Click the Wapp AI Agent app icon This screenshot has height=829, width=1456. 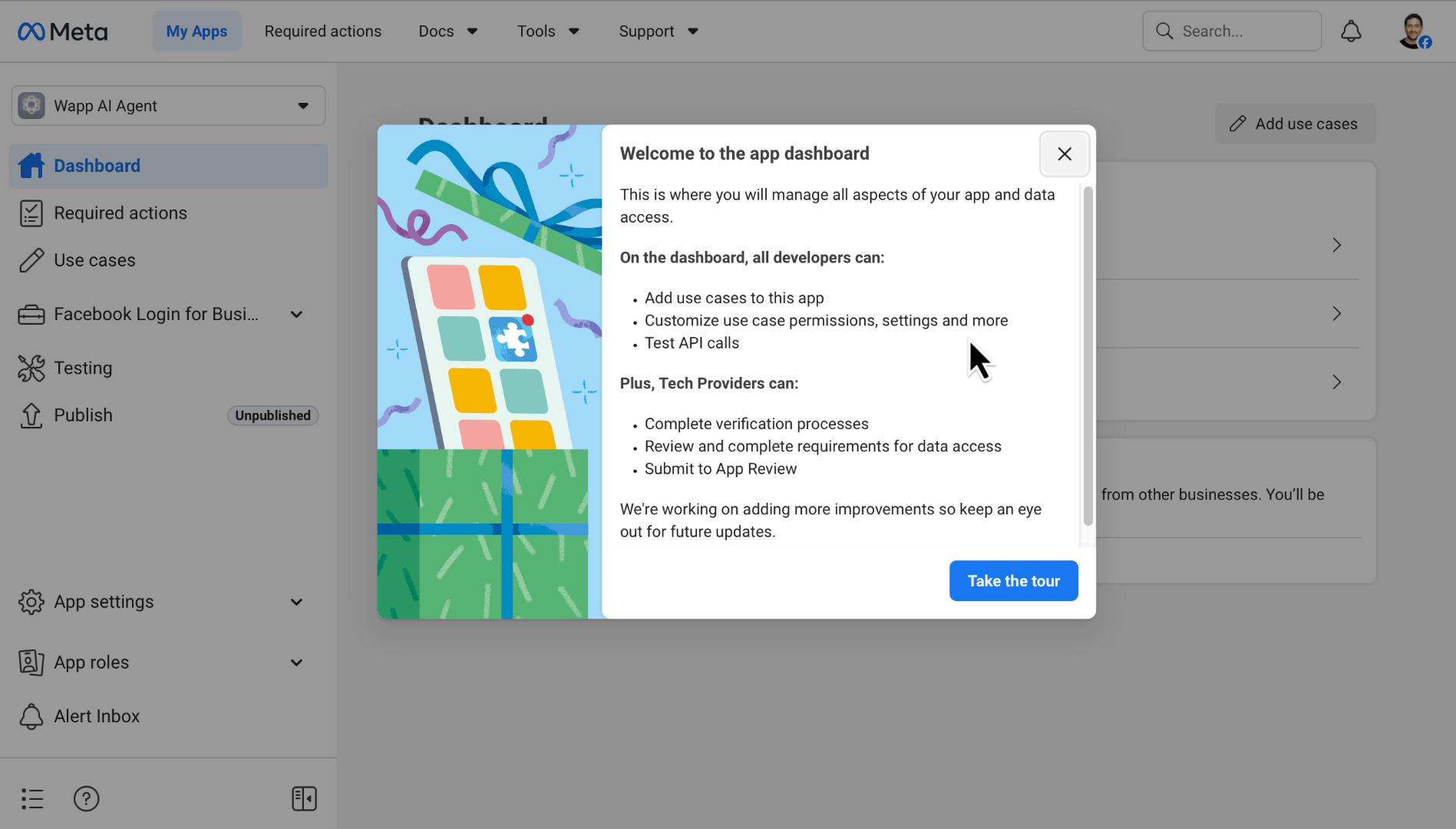coord(31,106)
